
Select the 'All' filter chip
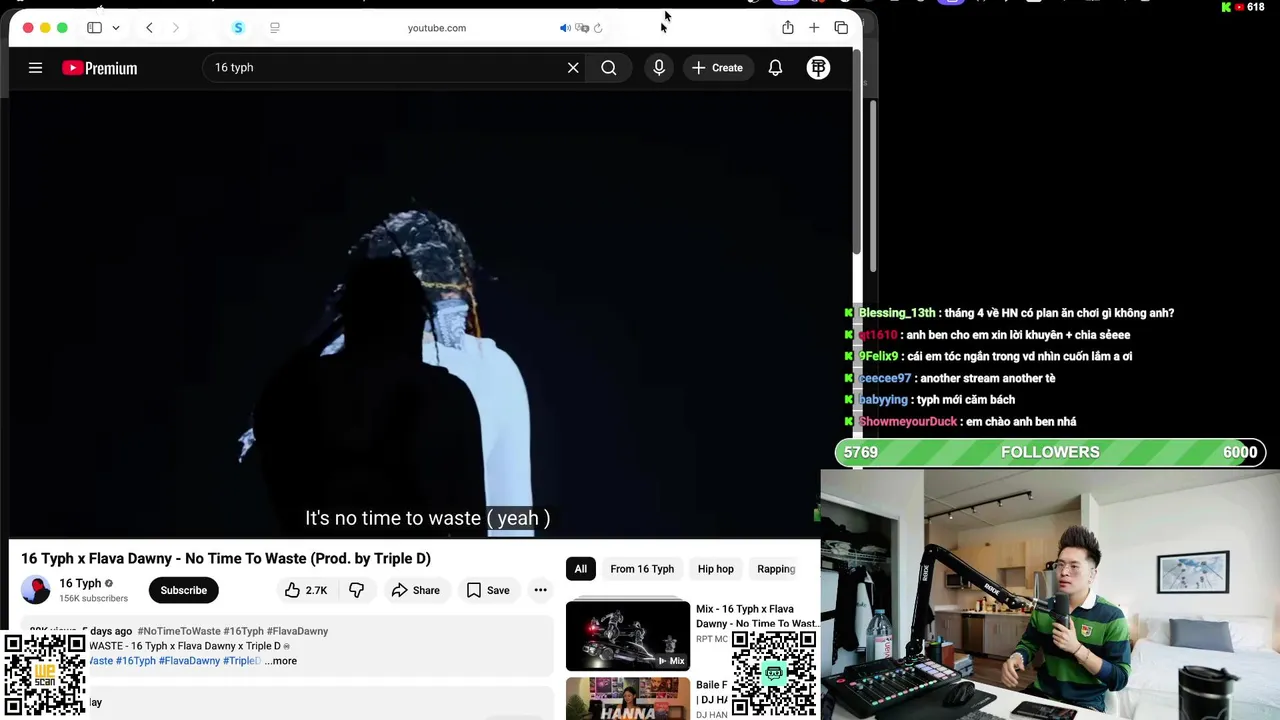(581, 569)
